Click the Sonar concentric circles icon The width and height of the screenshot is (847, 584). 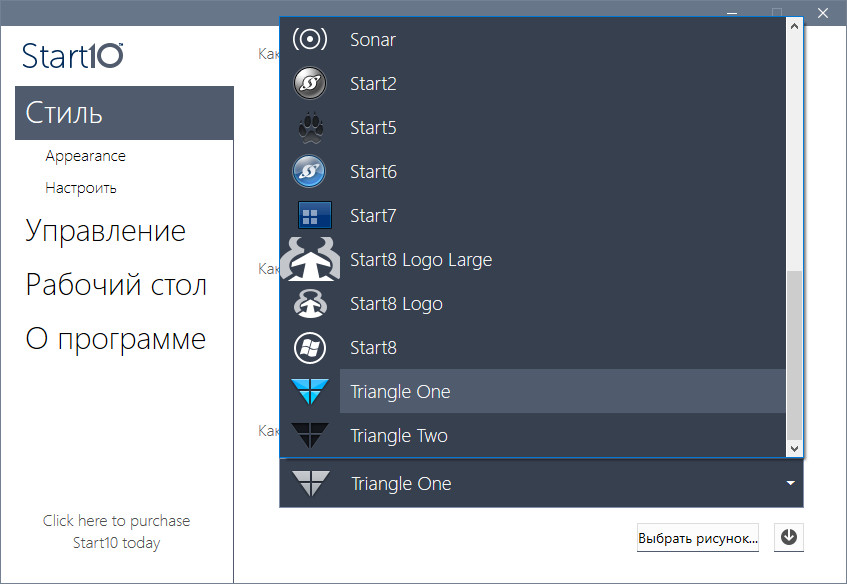click(x=310, y=39)
